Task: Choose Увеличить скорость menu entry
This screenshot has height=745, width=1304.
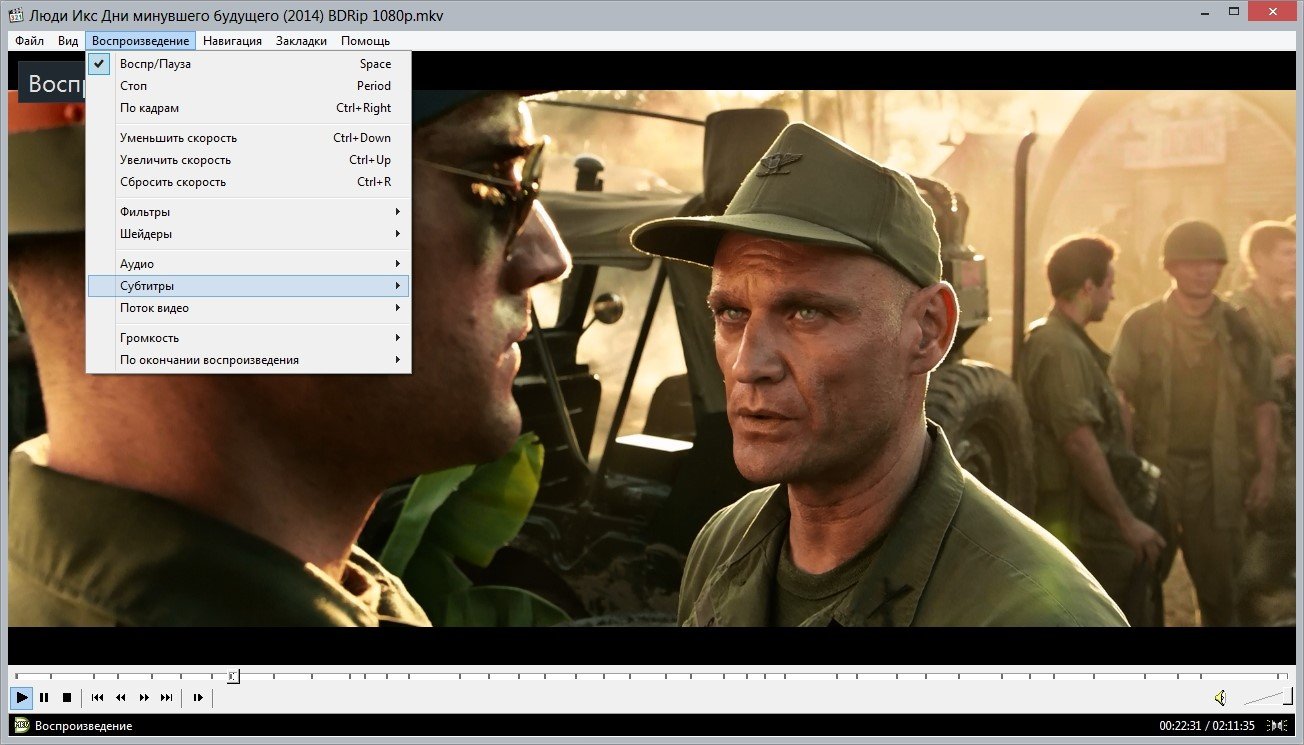Action: pyautogui.click(x=249, y=160)
